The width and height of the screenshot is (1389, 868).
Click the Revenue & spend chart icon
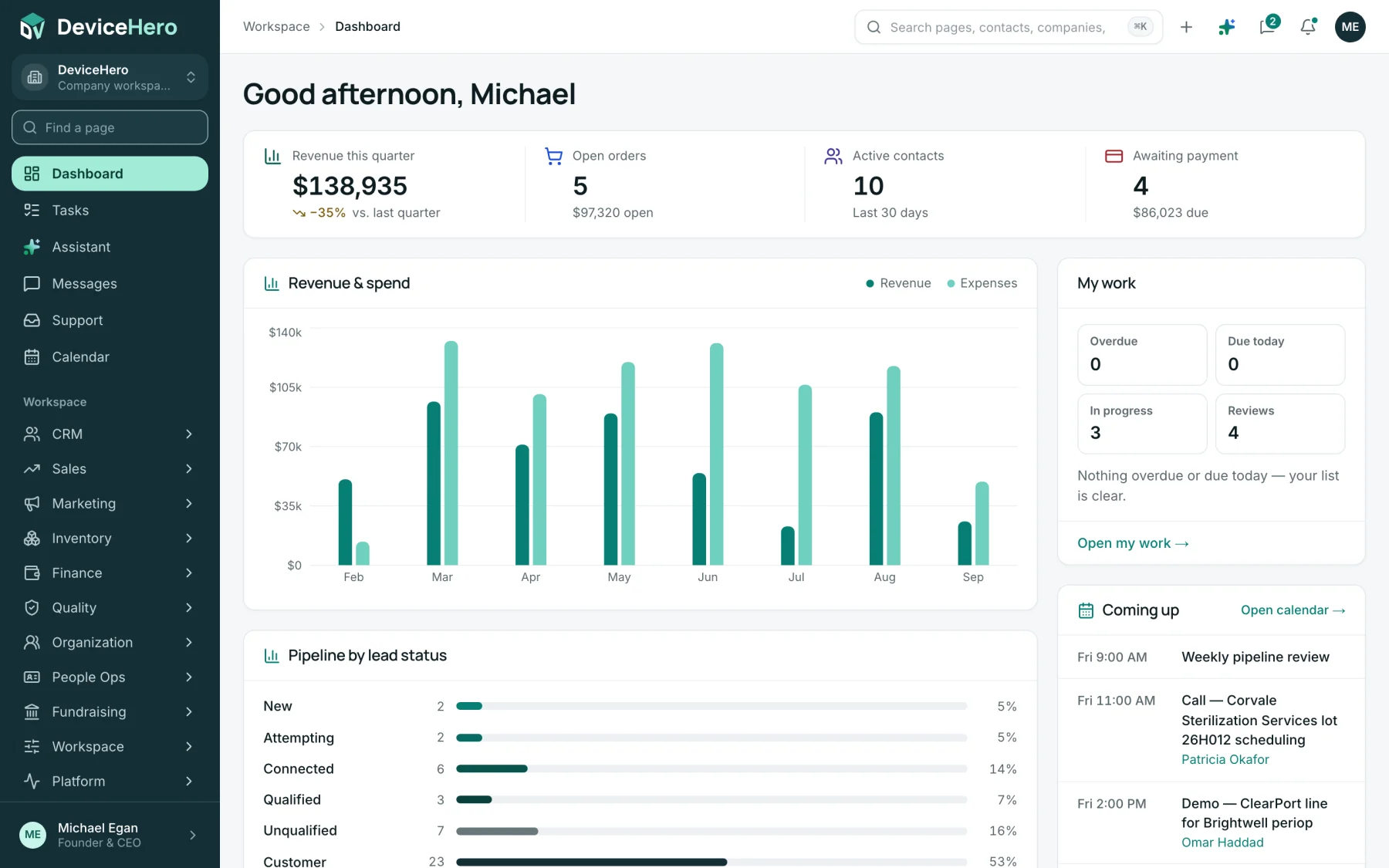tap(272, 283)
